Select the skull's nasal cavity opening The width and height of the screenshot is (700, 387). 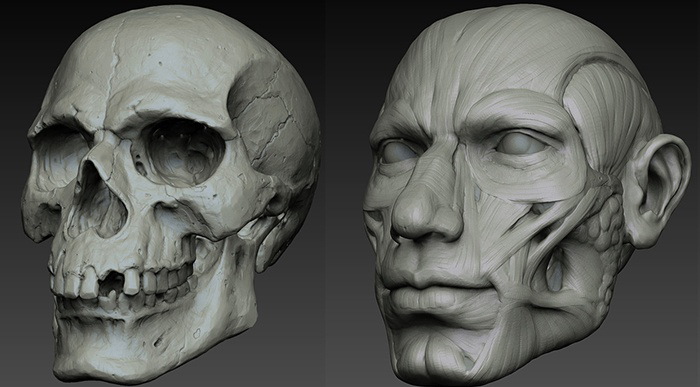pyautogui.click(x=97, y=201)
